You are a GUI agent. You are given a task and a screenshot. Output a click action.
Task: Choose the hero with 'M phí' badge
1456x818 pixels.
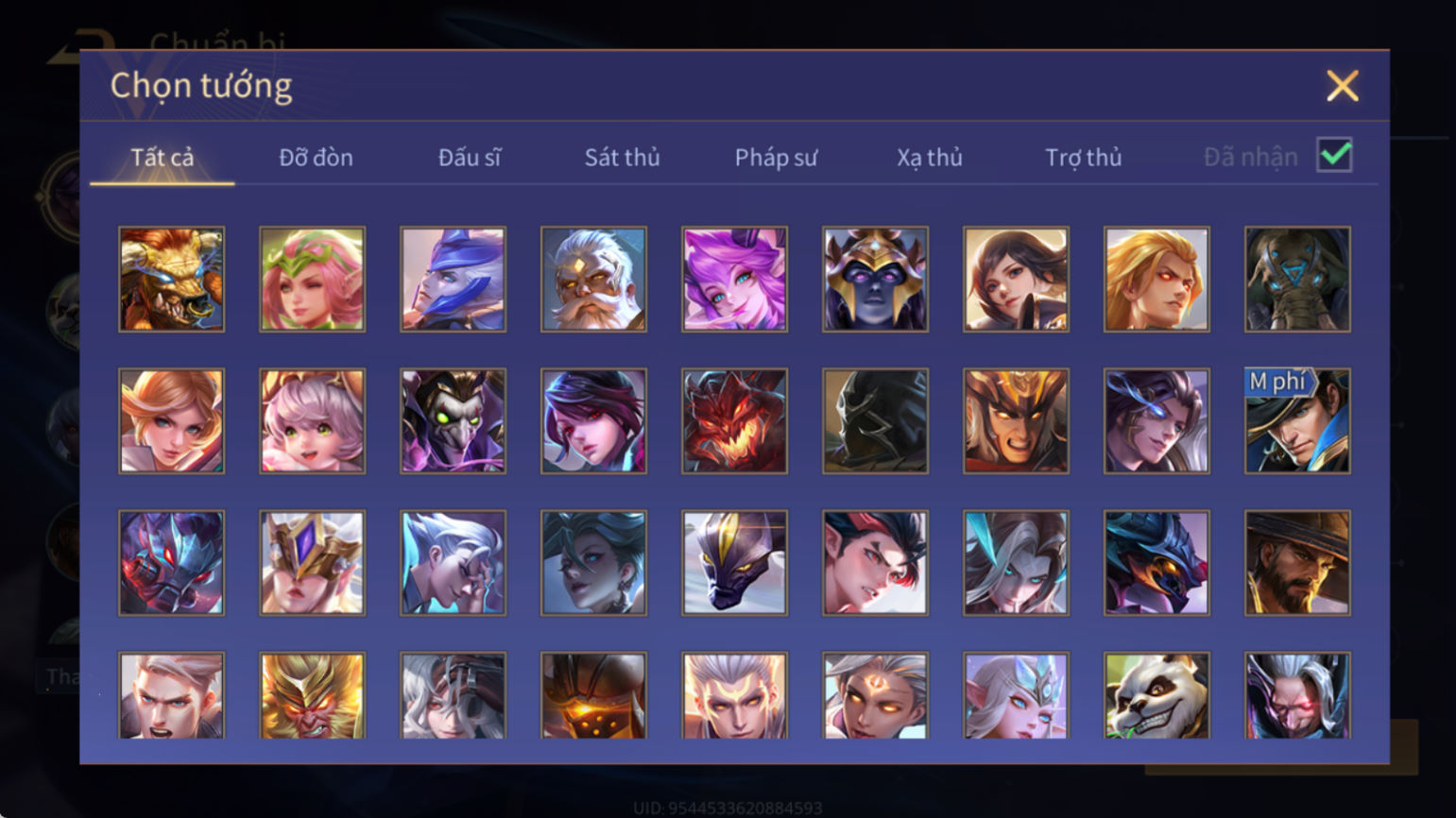tap(1297, 421)
